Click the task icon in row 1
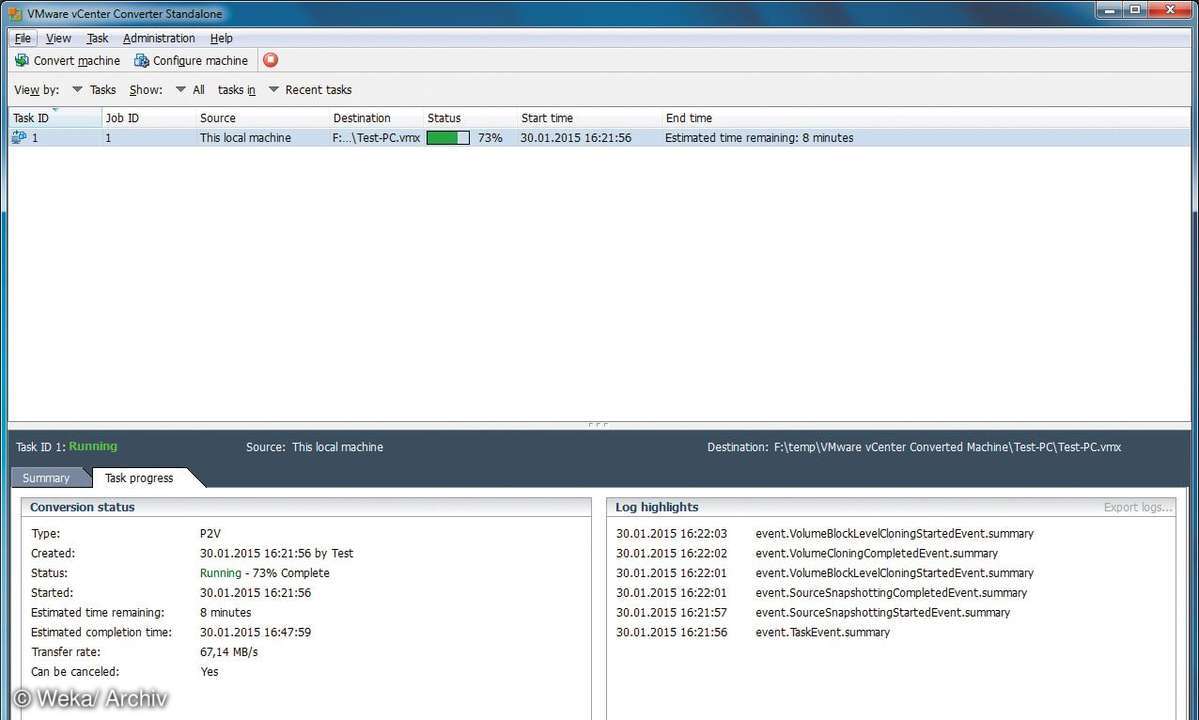 [19, 138]
